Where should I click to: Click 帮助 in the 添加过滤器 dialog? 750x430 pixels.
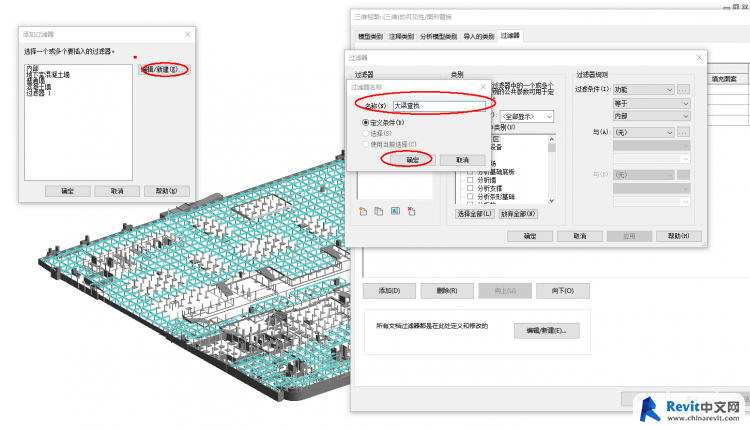166,191
